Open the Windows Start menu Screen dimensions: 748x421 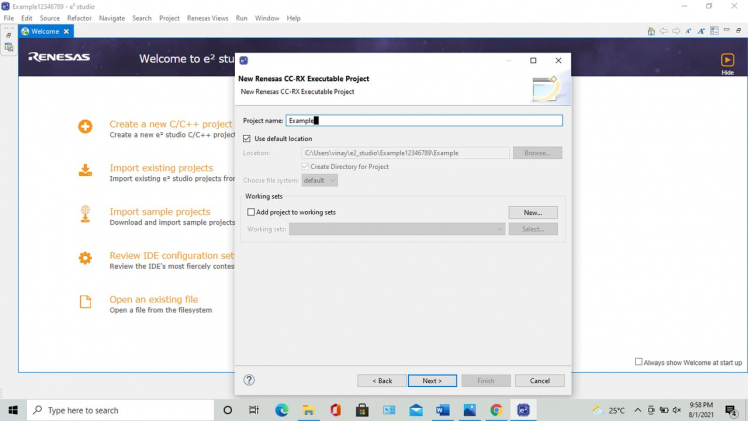[13, 410]
